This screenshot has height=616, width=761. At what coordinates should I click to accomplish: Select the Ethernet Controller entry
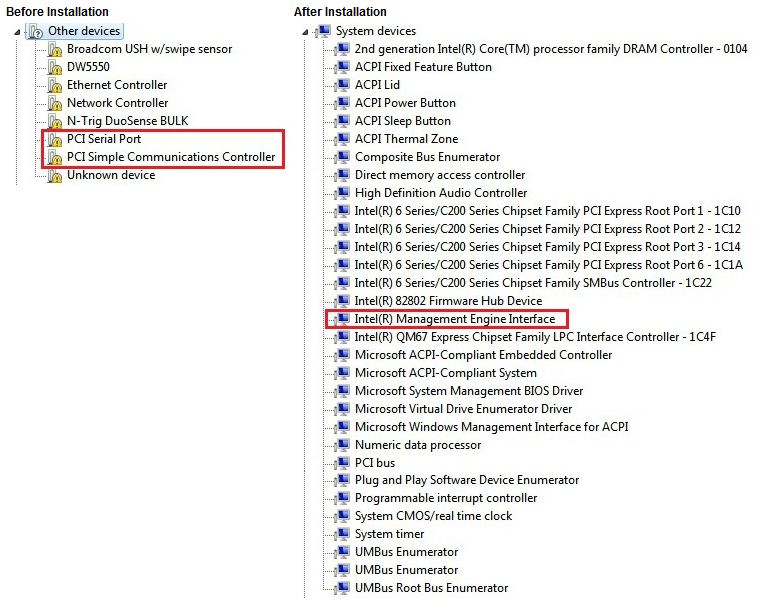click(117, 85)
